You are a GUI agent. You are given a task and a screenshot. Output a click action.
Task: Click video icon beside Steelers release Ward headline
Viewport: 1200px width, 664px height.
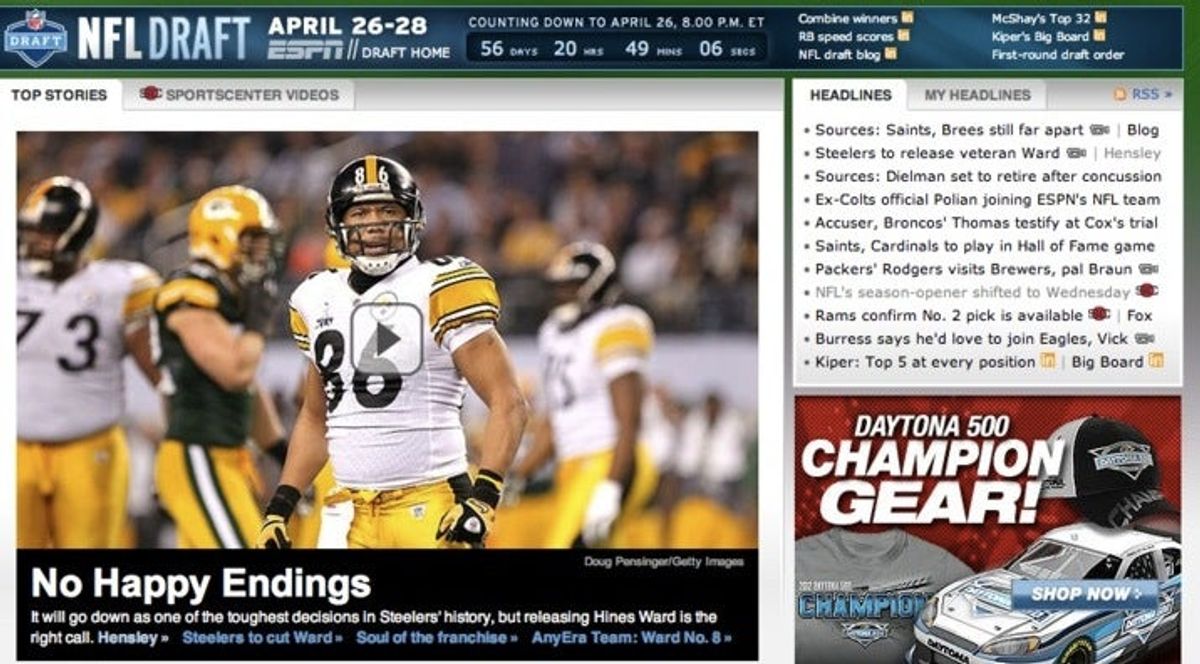coord(1076,153)
